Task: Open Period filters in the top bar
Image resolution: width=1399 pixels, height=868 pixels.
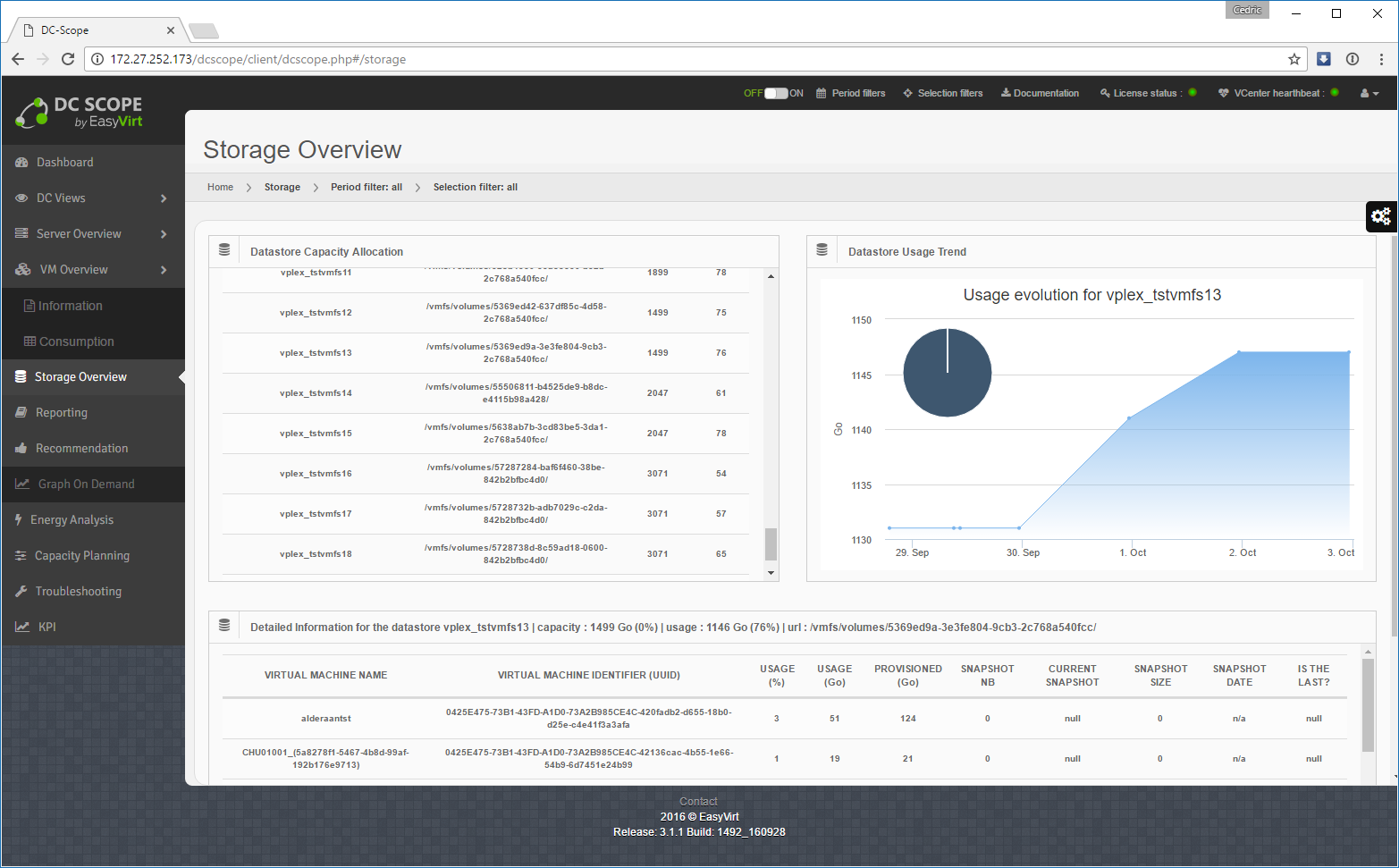Action: 850,93
